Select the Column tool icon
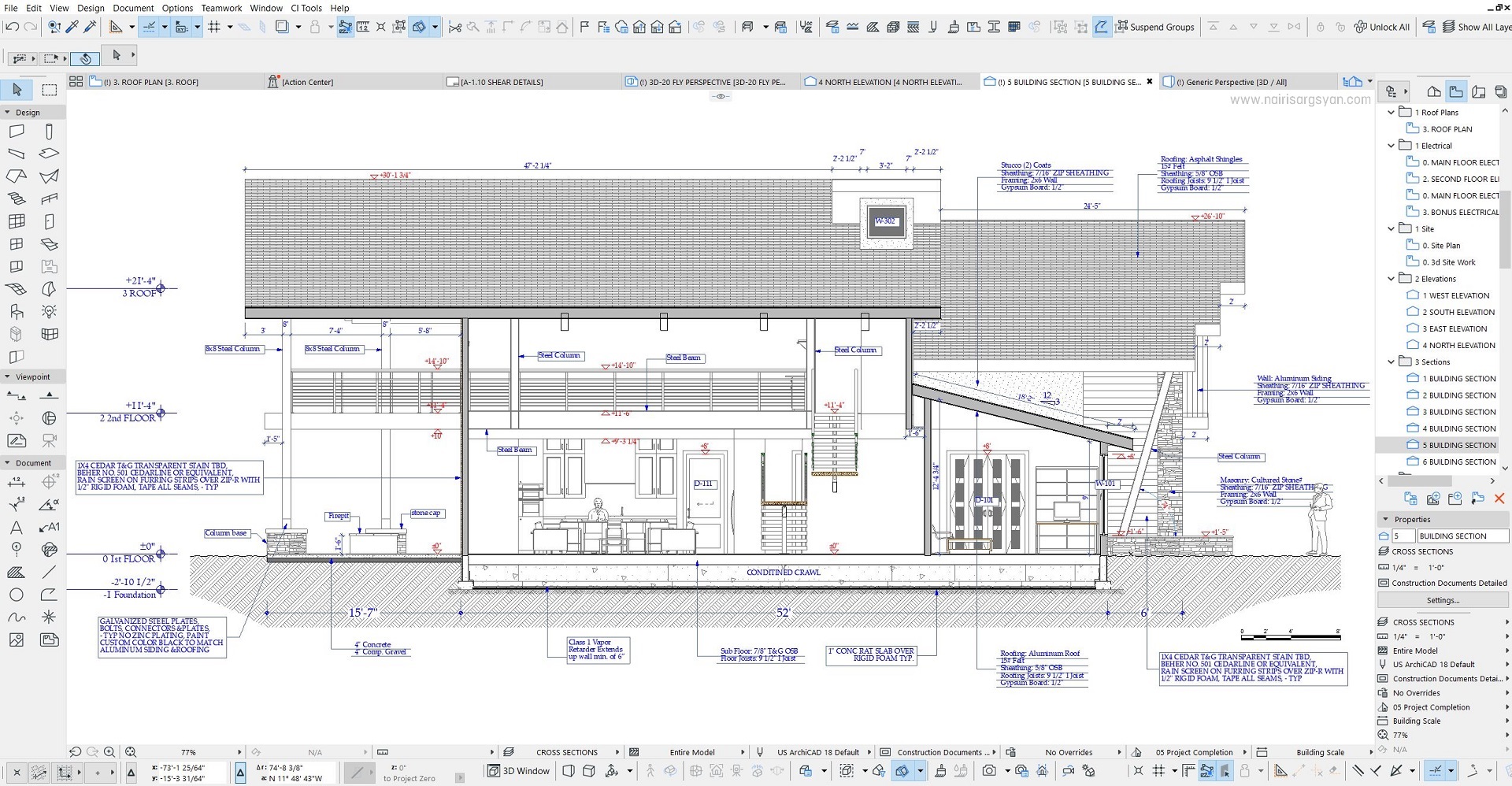 click(x=49, y=132)
